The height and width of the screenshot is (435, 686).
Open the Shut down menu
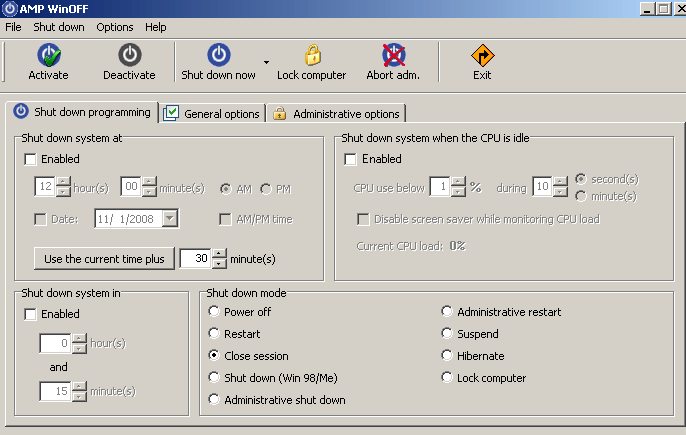point(59,27)
